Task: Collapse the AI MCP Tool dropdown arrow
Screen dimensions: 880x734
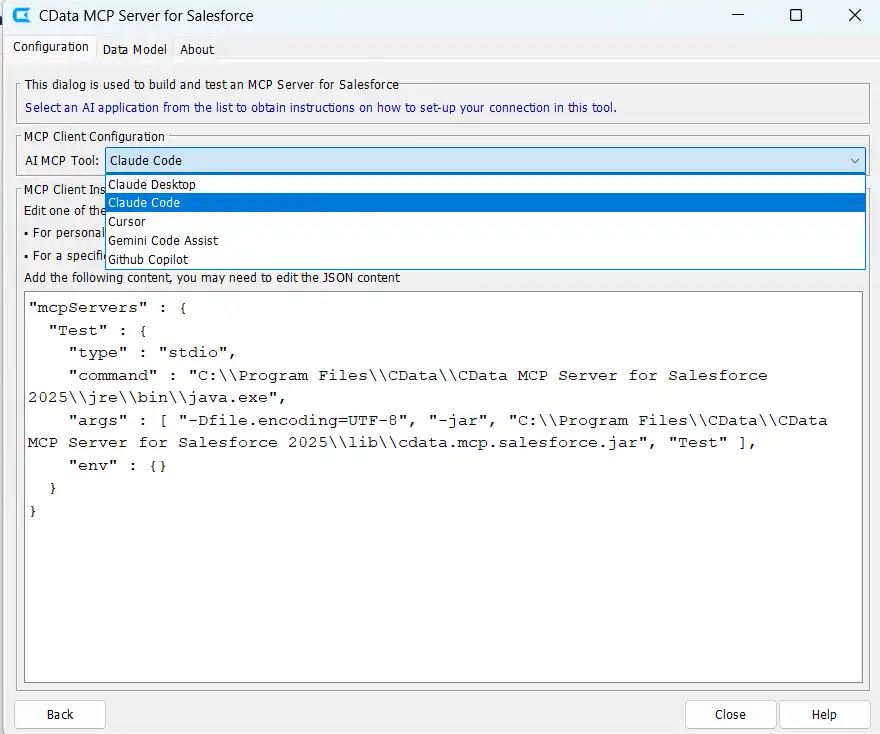Action: [854, 160]
